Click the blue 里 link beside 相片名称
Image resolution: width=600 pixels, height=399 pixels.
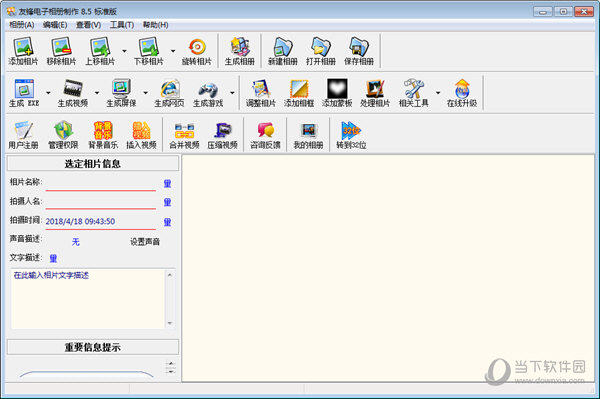tap(167, 184)
